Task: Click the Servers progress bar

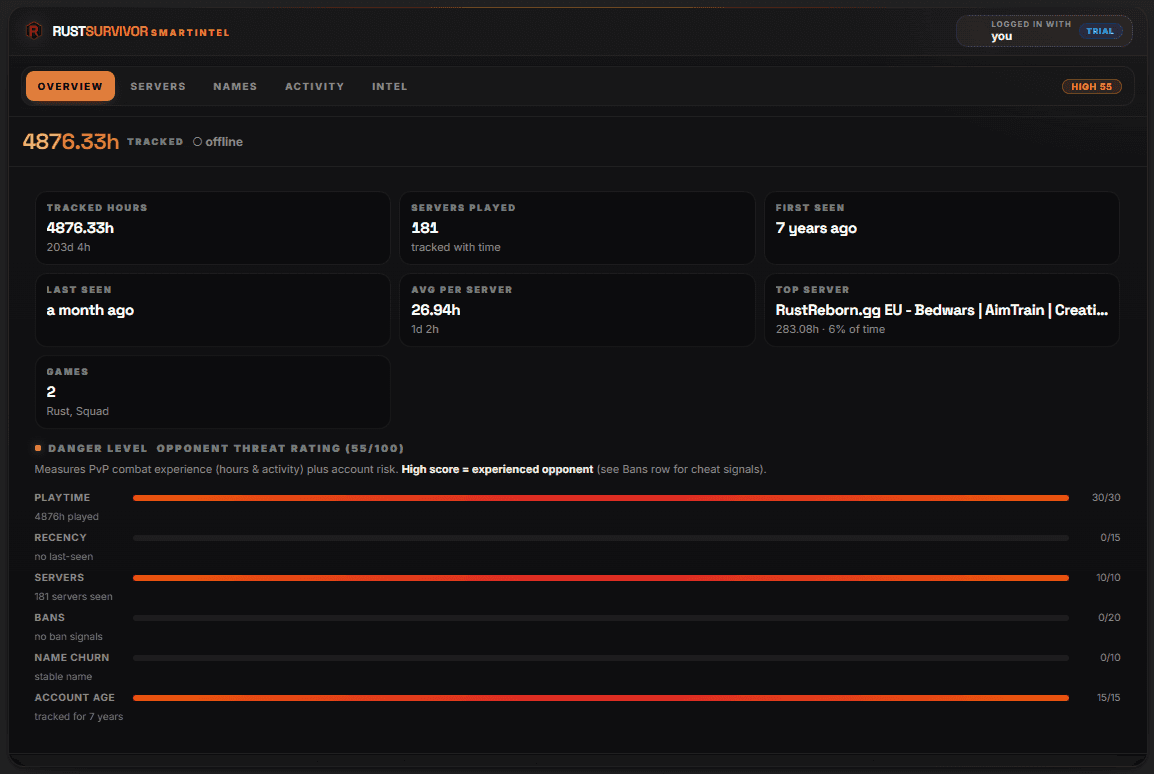Action: click(x=601, y=578)
